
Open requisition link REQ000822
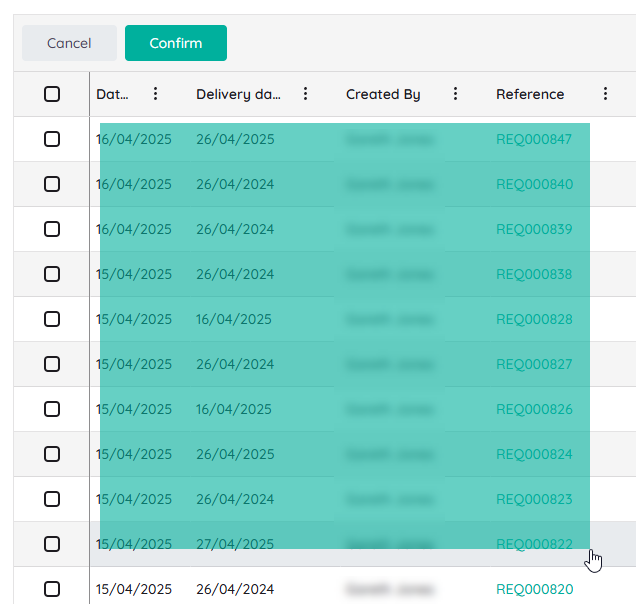click(534, 544)
